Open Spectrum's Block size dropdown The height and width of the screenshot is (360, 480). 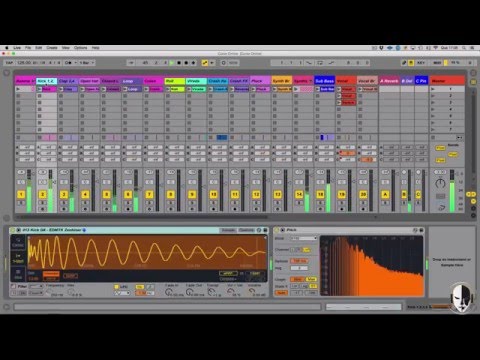click(x=303, y=238)
